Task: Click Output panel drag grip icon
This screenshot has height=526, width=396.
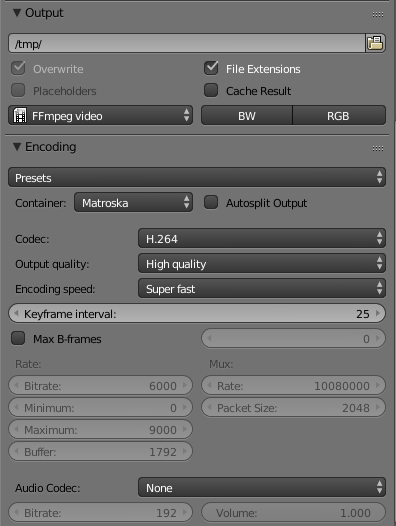Action: (378, 14)
